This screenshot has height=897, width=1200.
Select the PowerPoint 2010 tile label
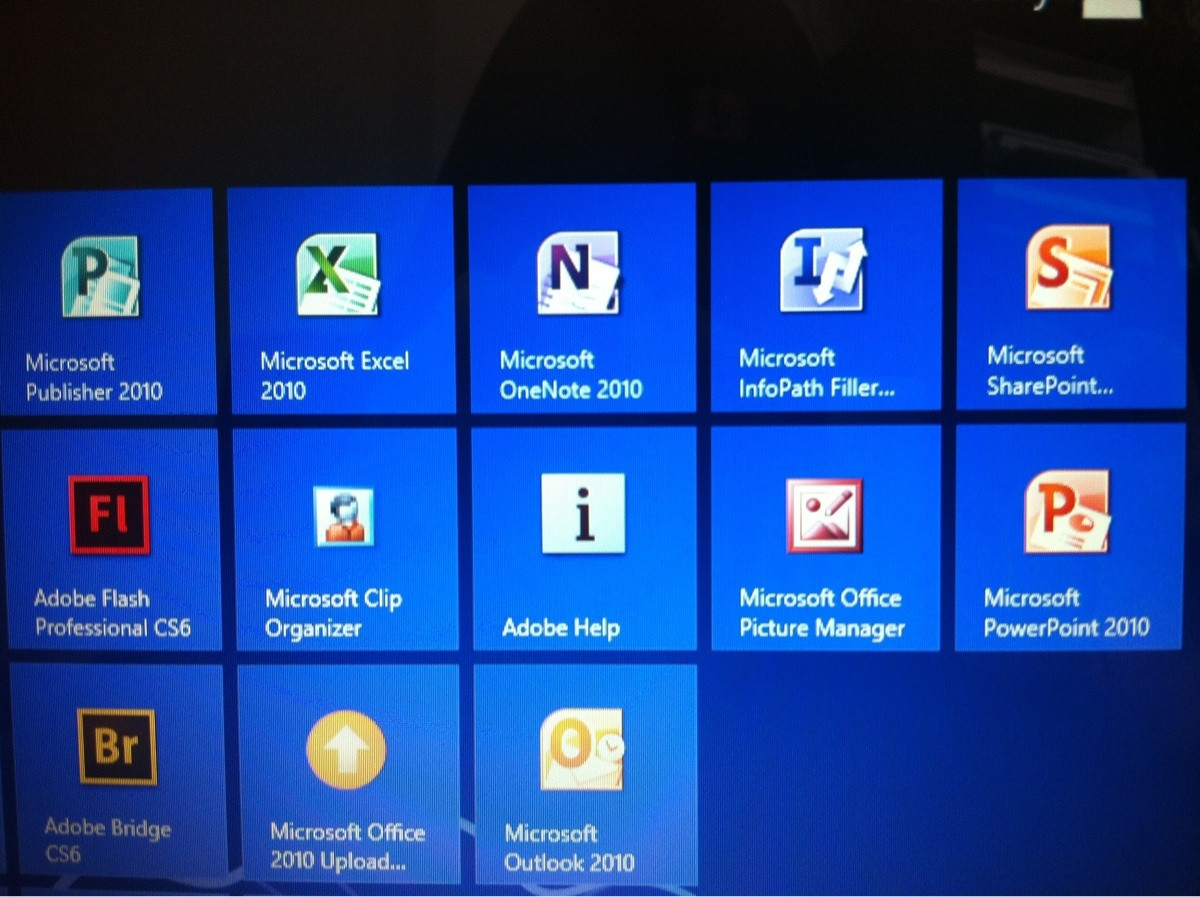pos(1065,613)
